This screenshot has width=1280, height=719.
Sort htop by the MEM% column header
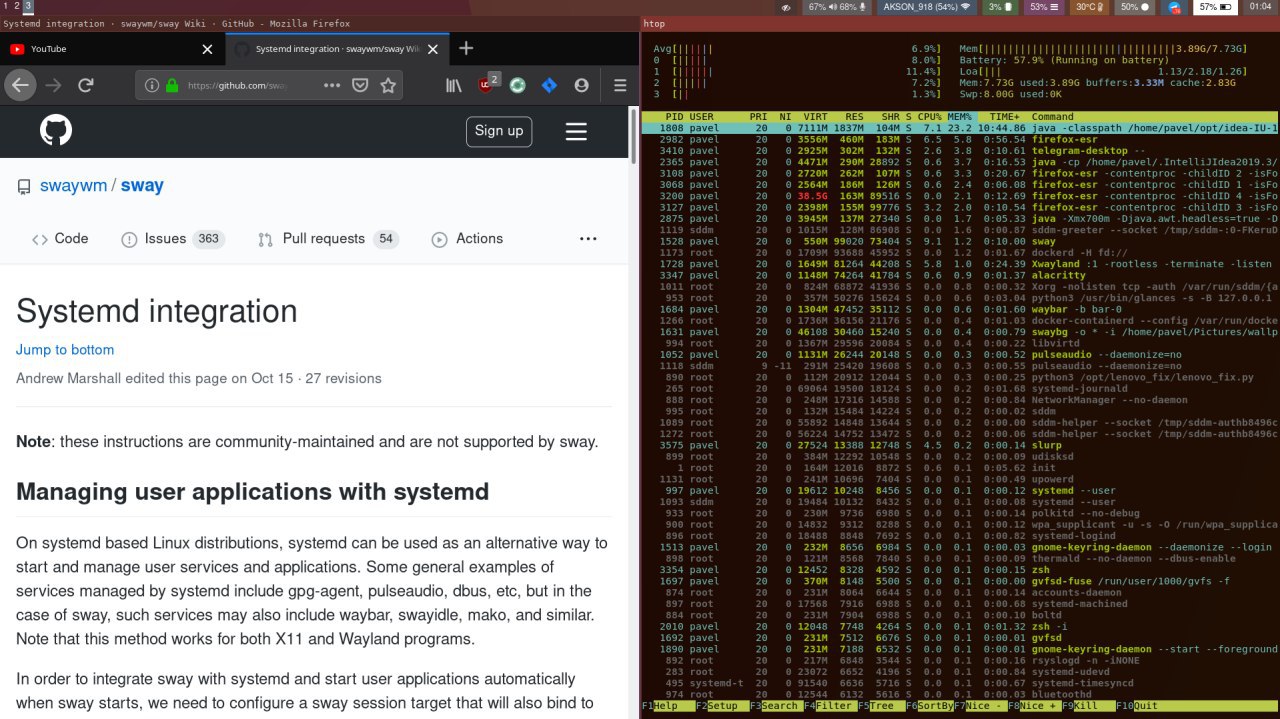coord(959,117)
